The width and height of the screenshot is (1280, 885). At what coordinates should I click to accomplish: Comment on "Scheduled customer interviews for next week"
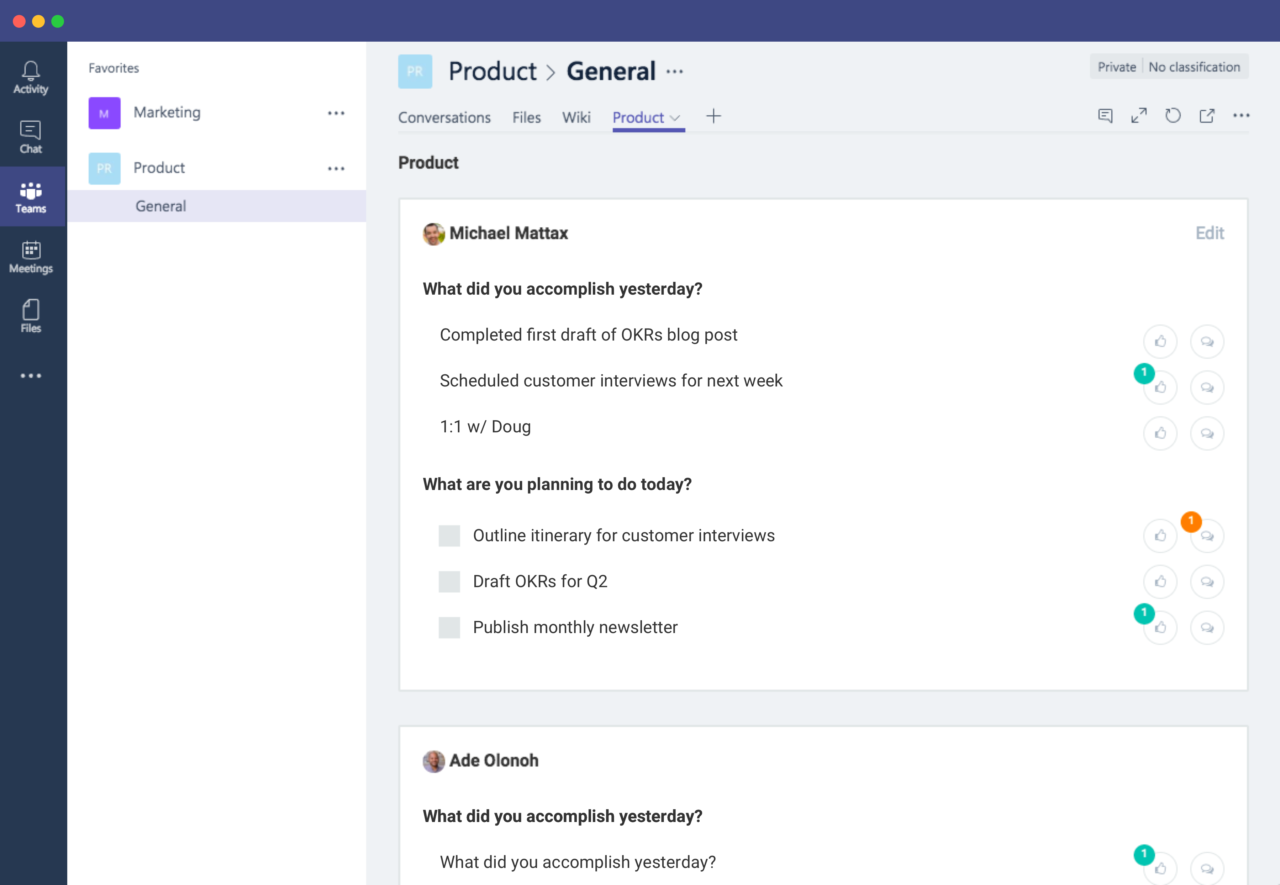(x=1207, y=387)
